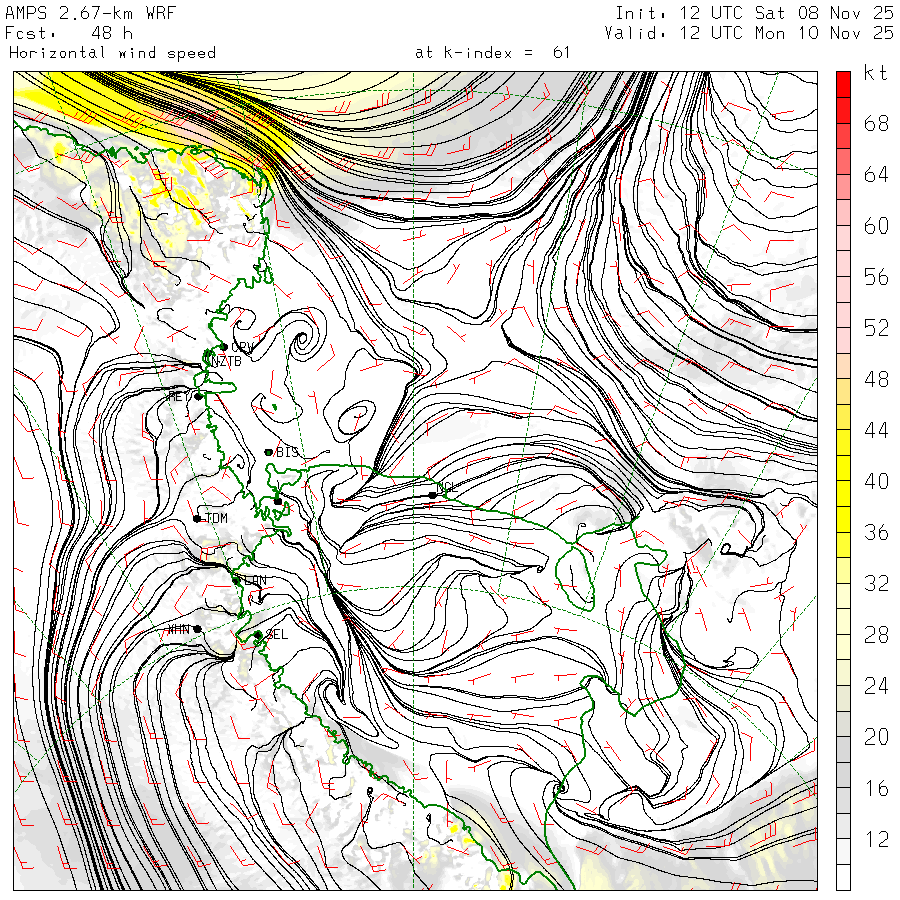Click the 20 colorbar value
900x900 pixels.
(x=876, y=736)
